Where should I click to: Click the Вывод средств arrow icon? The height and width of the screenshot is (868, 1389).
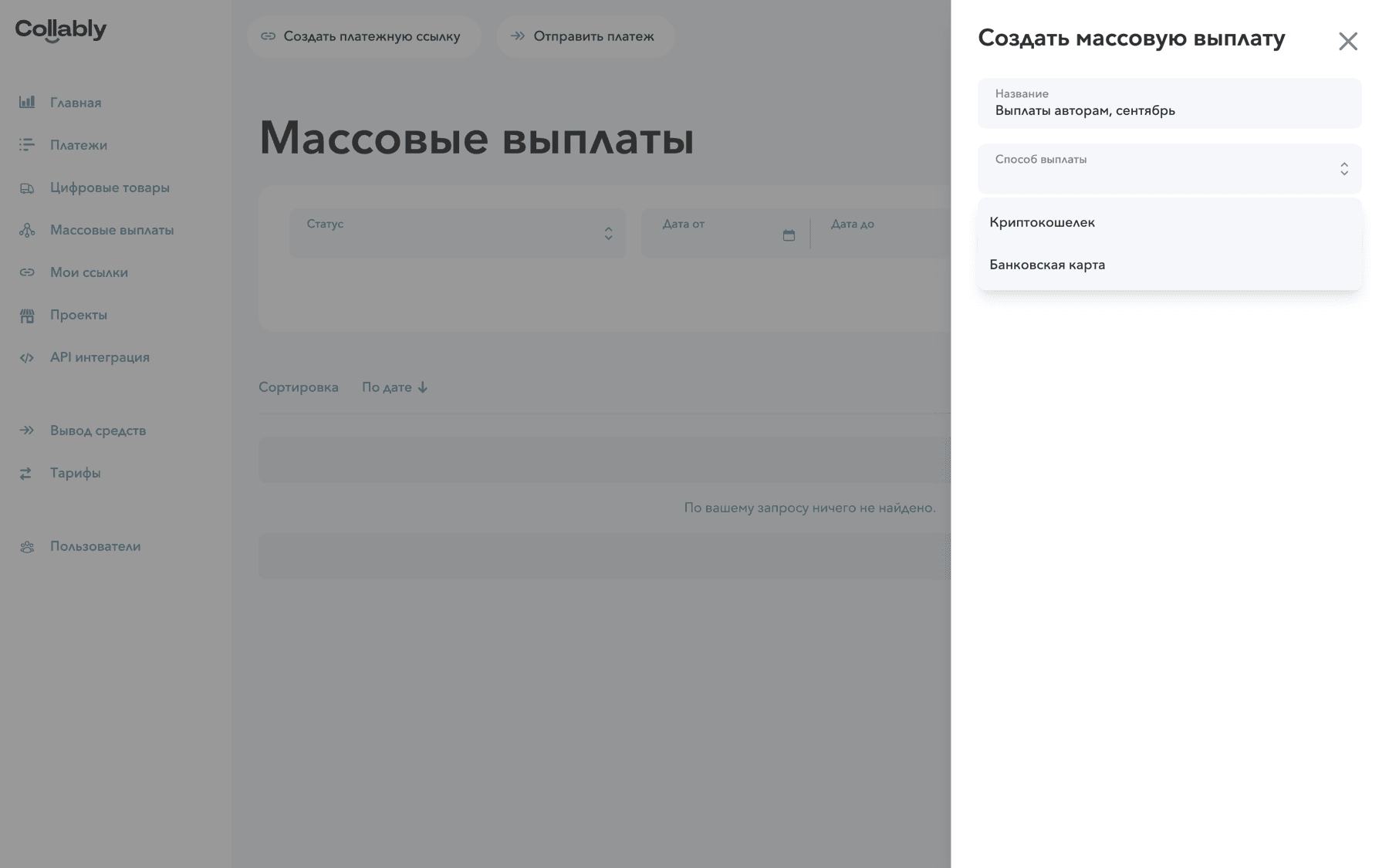(27, 431)
